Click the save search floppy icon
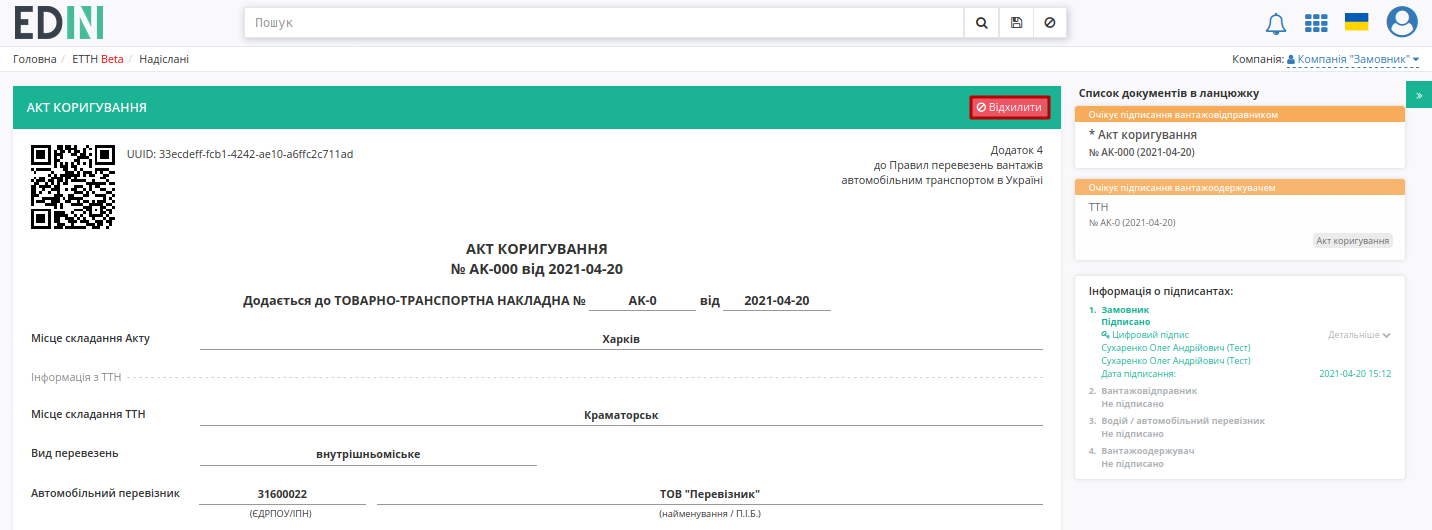 point(1015,22)
